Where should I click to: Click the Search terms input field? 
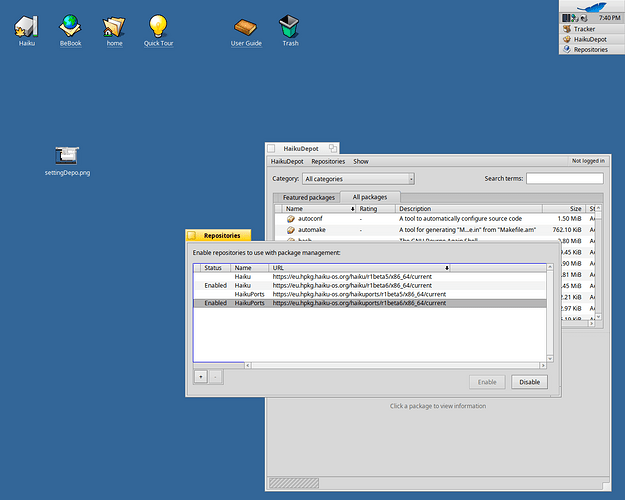pos(564,178)
